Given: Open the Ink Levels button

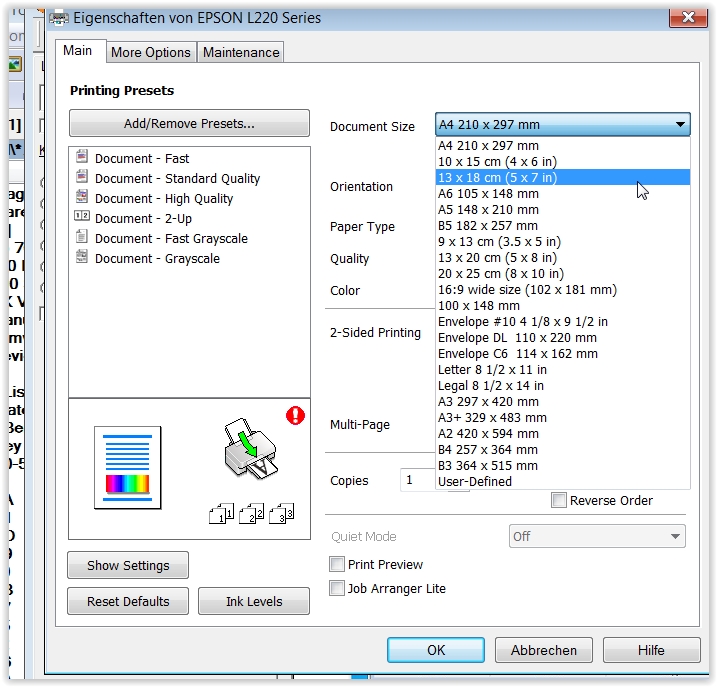Looking at the screenshot, I should point(253,601).
